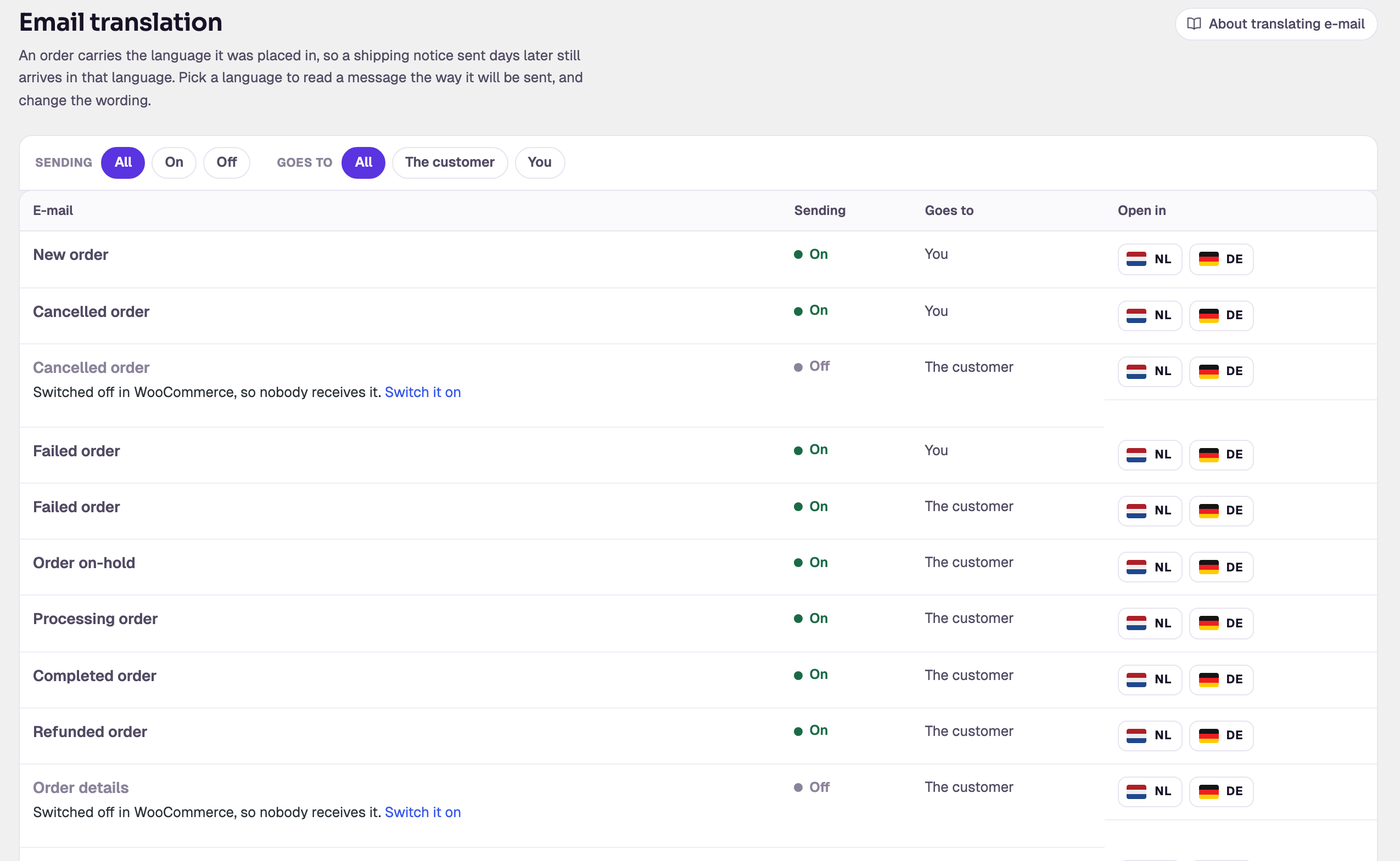1400x861 pixels.
Task: Open DE for Cancelled order sent to You
Action: click(x=1221, y=315)
